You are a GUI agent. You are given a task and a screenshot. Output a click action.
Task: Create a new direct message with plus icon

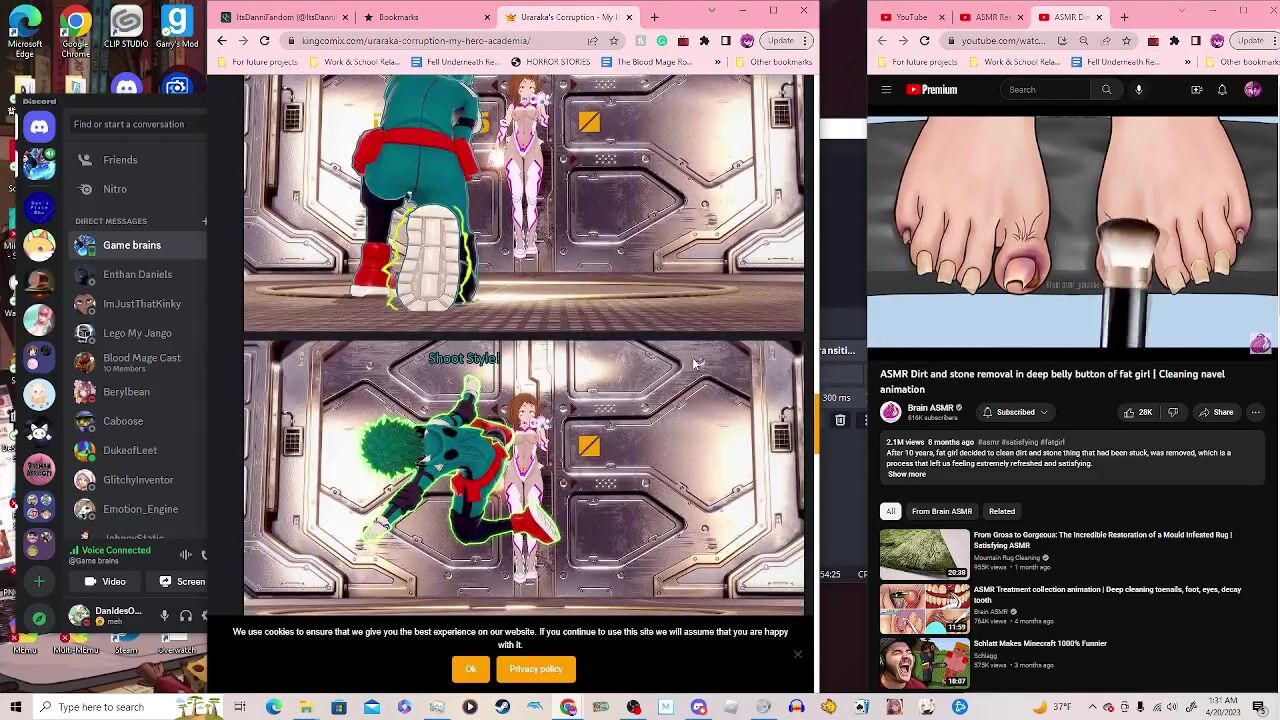click(x=204, y=221)
